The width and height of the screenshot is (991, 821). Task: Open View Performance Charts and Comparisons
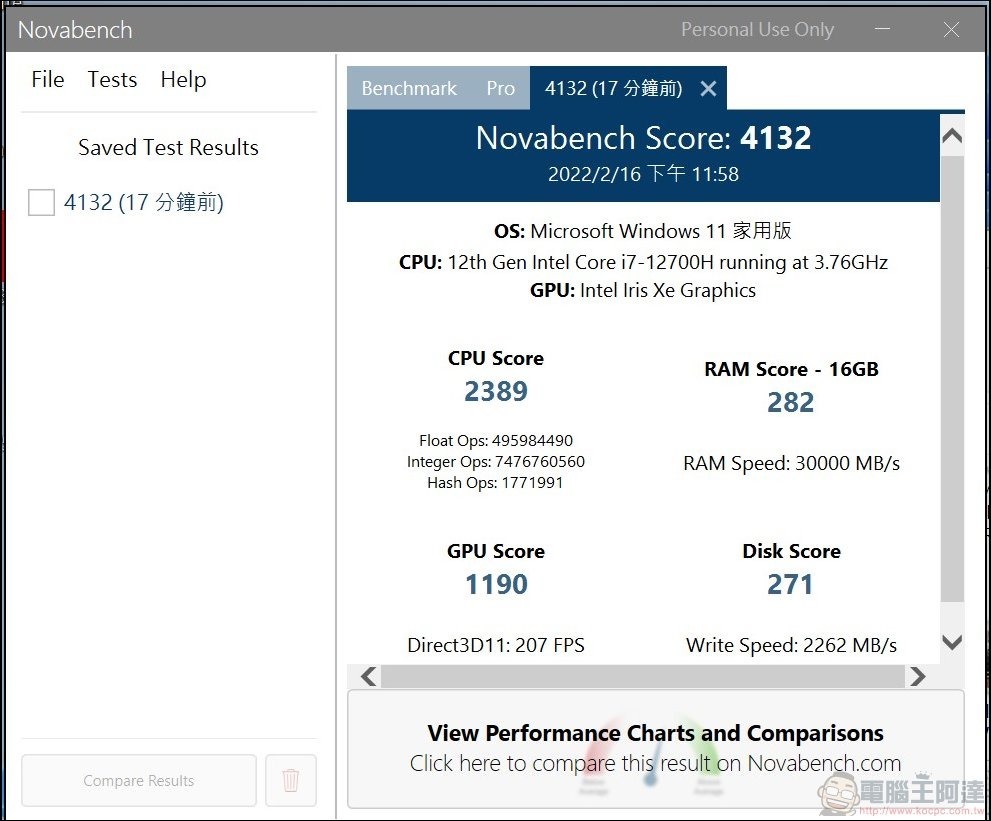pos(655,748)
